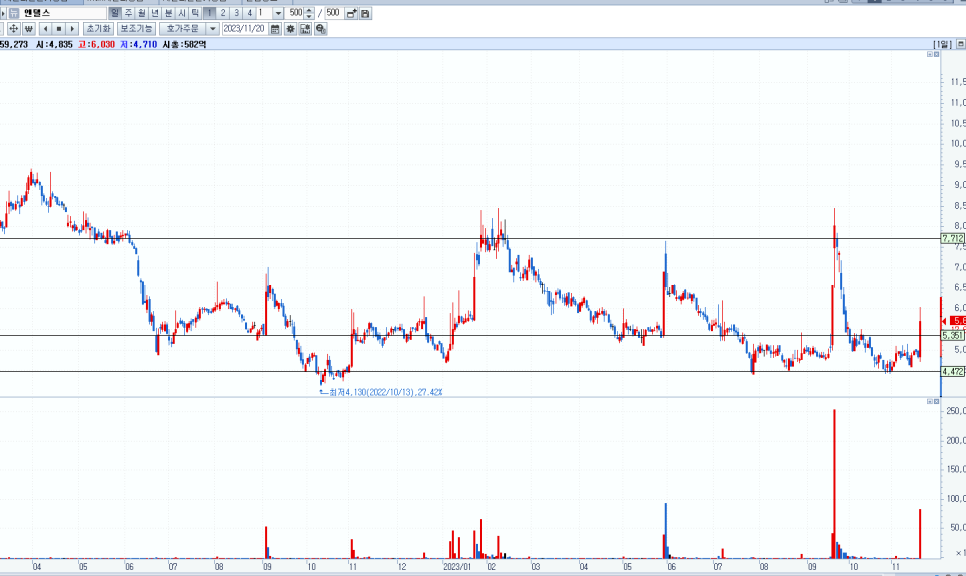Increase the 500 candle count stepper
The height and width of the screenshot is (576, 966).
(309, 10)
